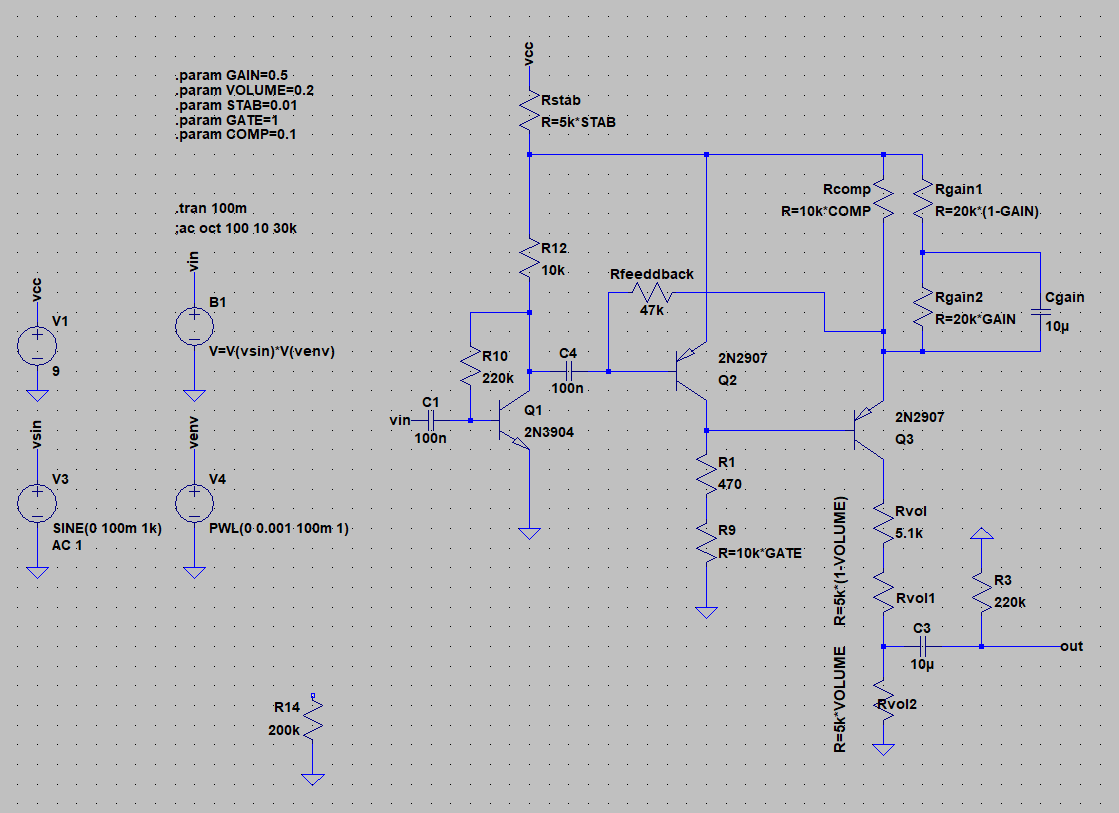Select the C4 capacitor symbol
The width and height of the screenshot is (1119, 813).
(x=569, y=371)
